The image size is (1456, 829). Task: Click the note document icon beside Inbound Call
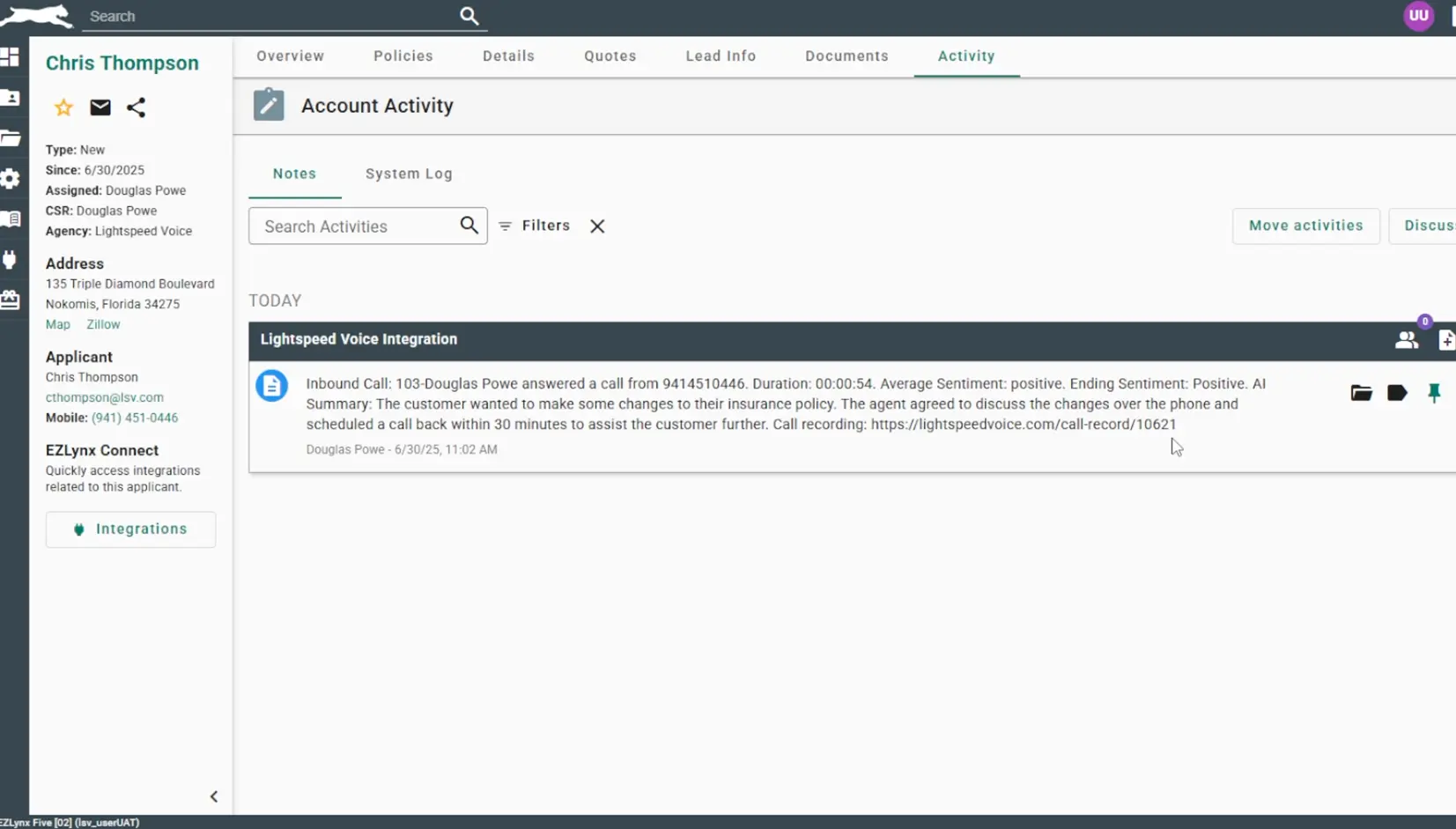point(272,386)
